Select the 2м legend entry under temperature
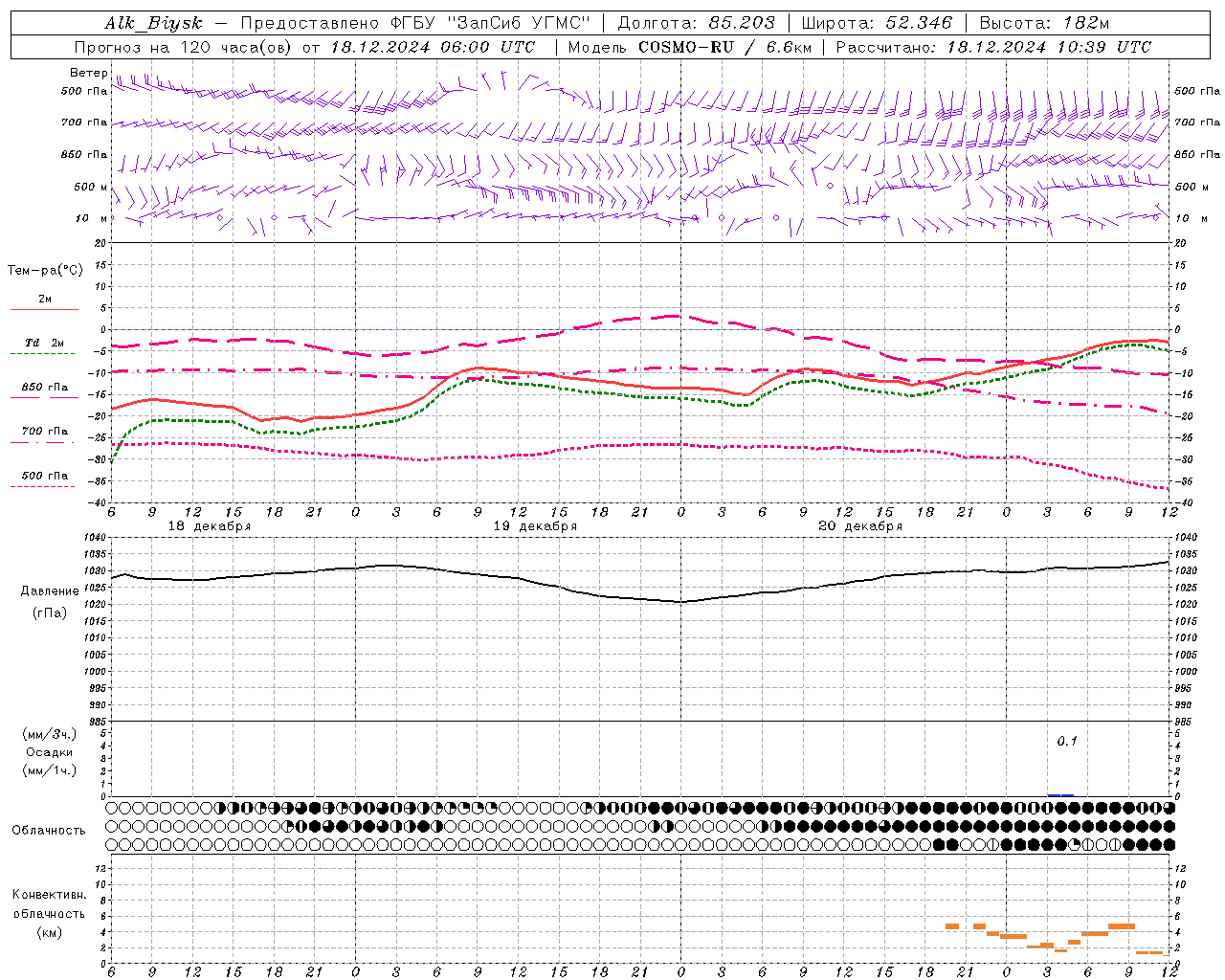This screenshot has height=980, width=1225. (45, 300)
